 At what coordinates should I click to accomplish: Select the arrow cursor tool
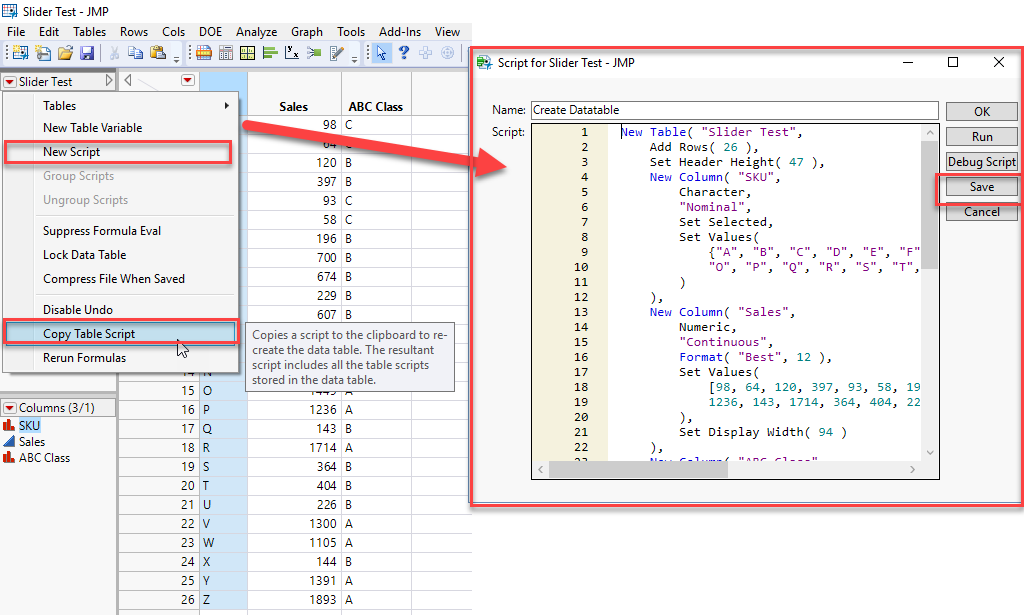382,53
